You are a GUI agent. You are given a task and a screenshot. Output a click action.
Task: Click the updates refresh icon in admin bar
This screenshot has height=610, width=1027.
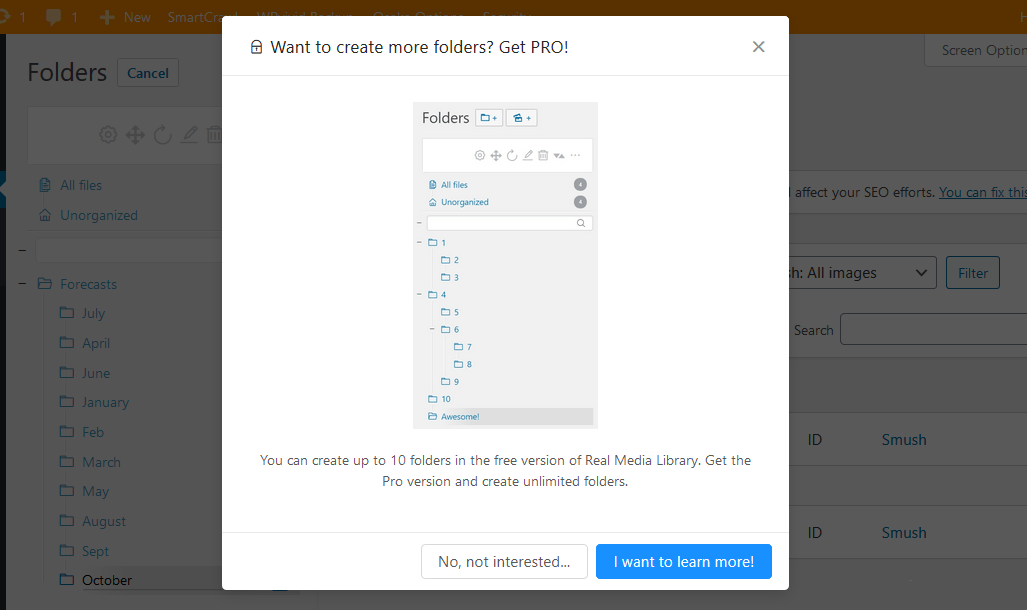point(5,17)
